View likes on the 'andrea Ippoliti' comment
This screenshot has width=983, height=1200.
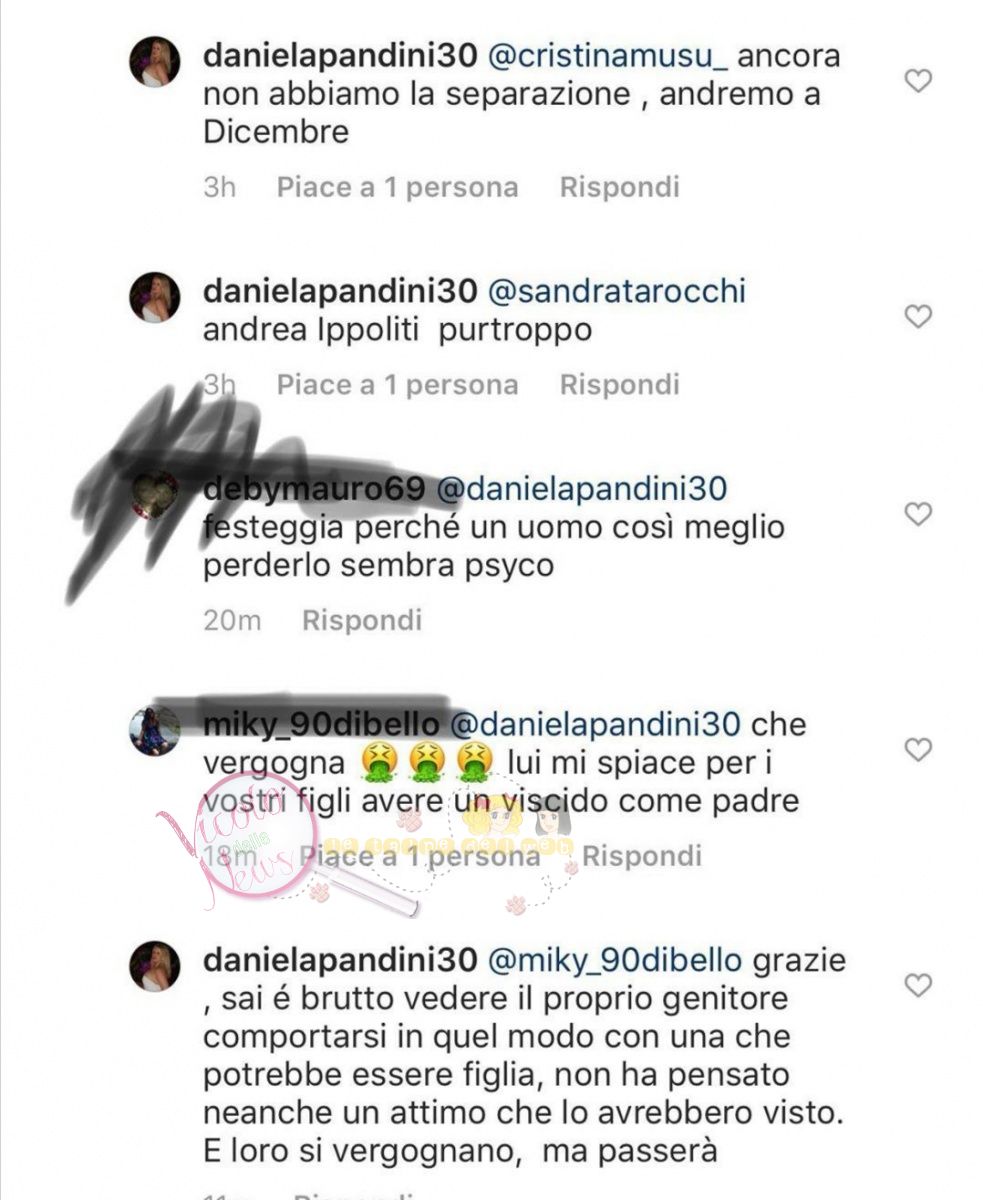coord(397,384)
